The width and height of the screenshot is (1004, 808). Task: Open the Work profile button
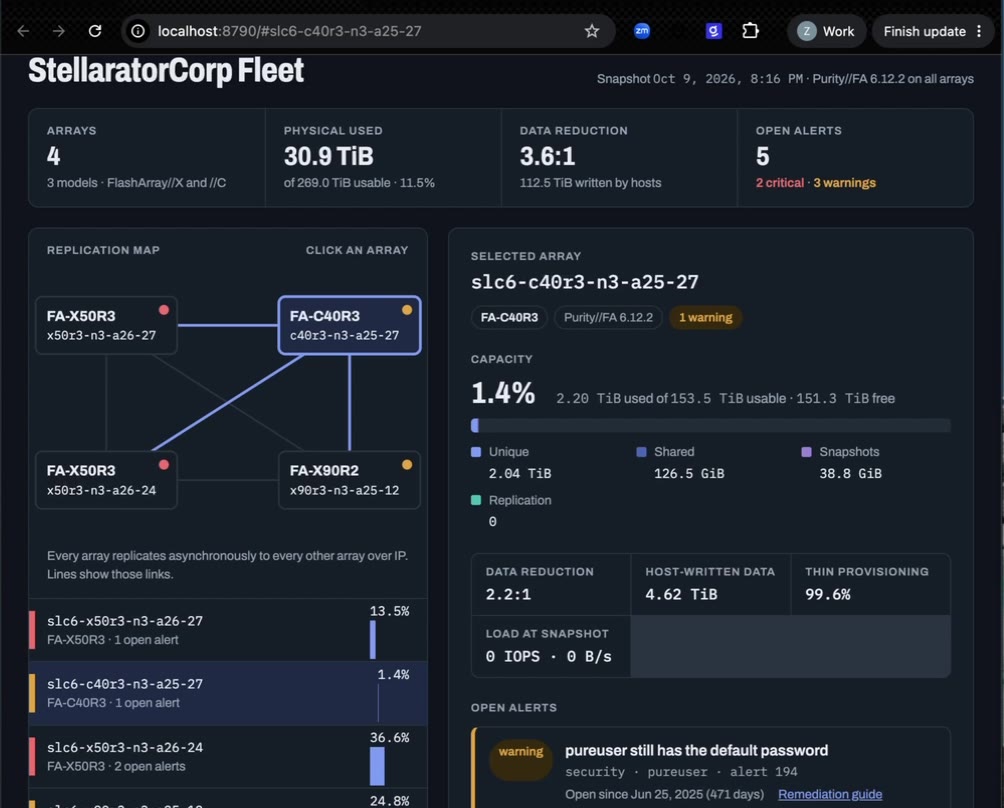pyautogui.click(x=825, y=31)
